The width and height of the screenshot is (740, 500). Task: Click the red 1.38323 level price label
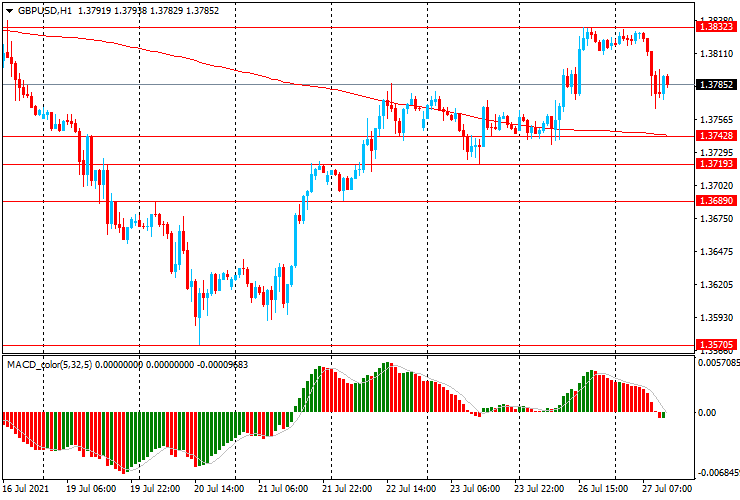[x=716, y=27]
